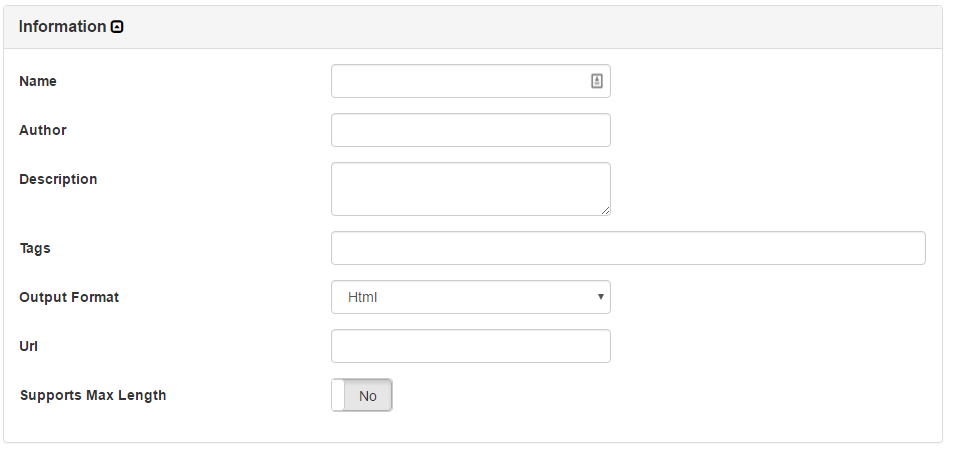This screenshot has height=456, width=955.
Task: Click the Description field label
Action: 58,179
